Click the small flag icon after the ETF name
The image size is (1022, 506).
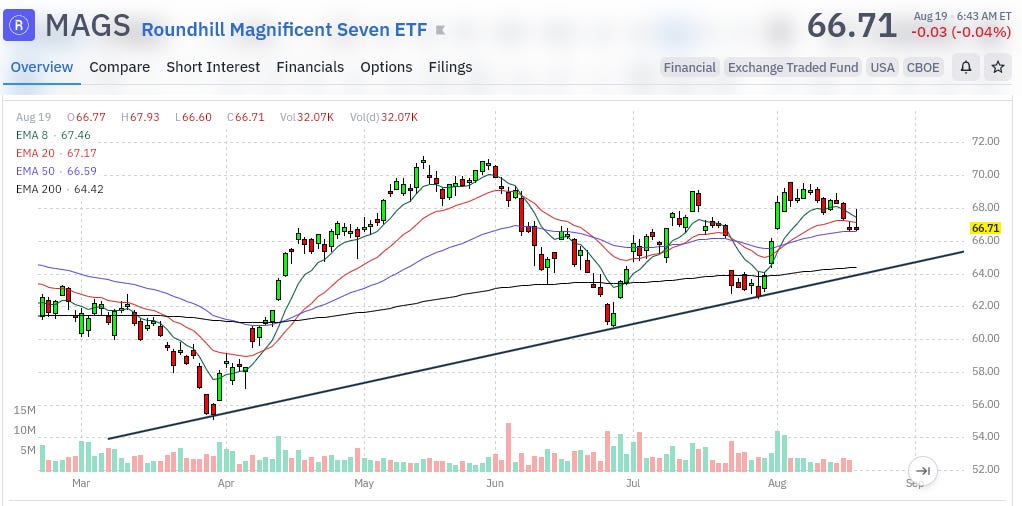pos(441,29)
